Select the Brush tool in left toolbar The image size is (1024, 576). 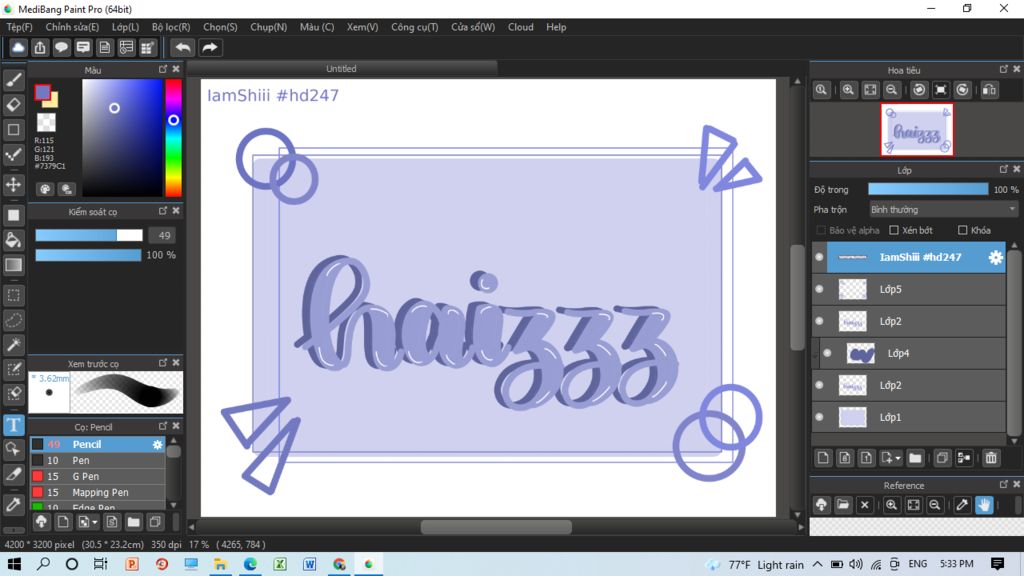(x=13, y=80)
